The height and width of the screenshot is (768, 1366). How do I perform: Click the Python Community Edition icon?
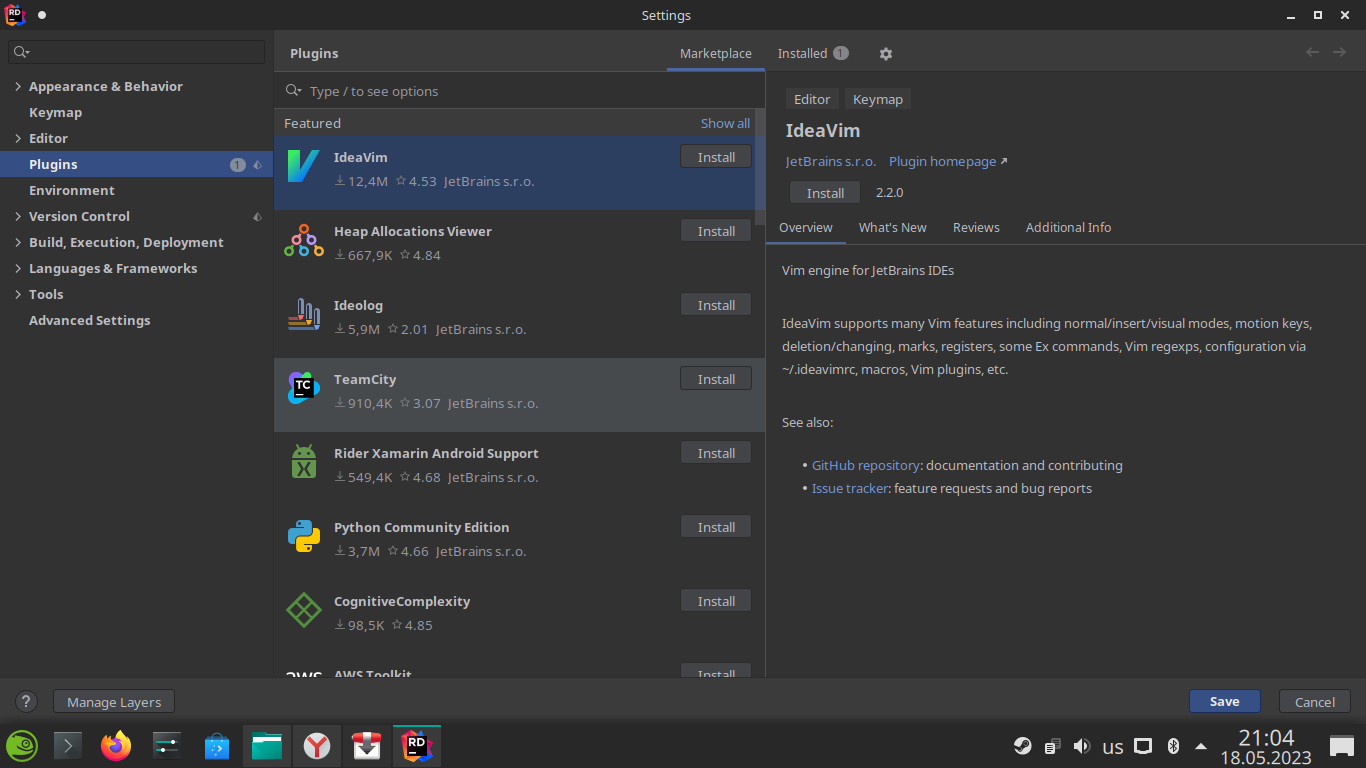tap(303, 536)
